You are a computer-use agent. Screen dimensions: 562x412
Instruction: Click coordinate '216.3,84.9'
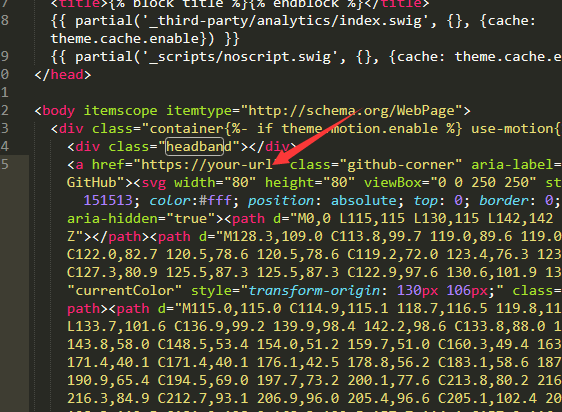coord(108,398)
